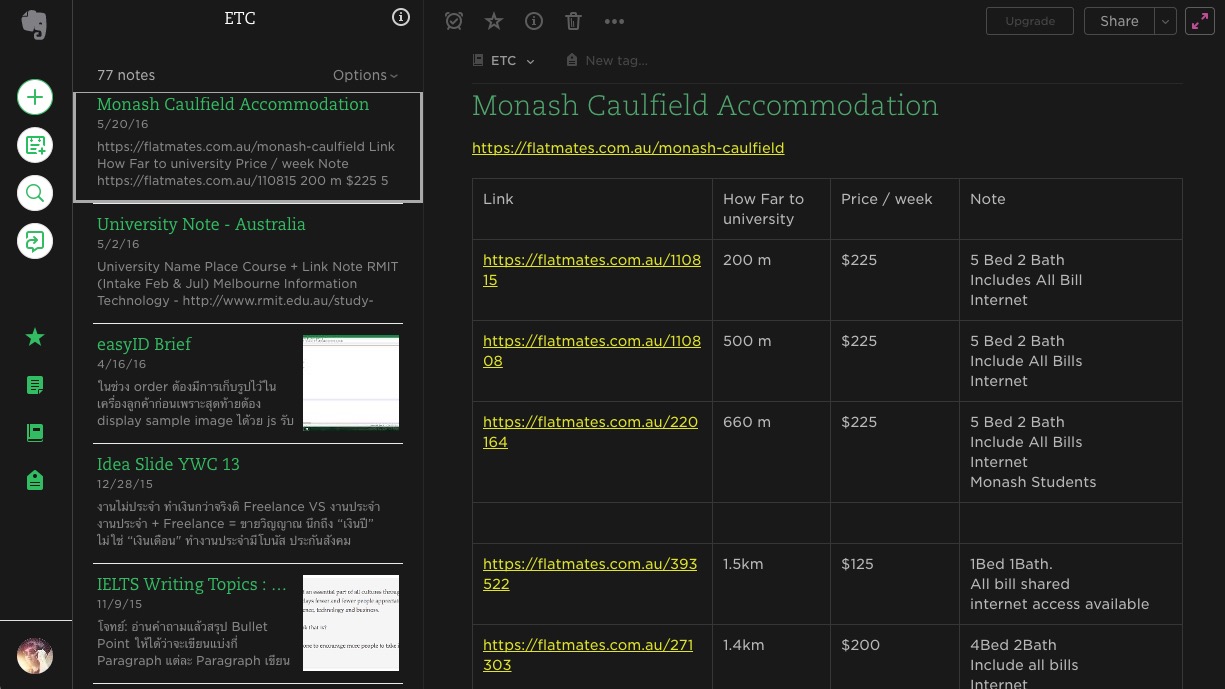Screen dimensions: 1225x689
Task: Open the Notes list sidebar icon
Action: pos(35,385)
